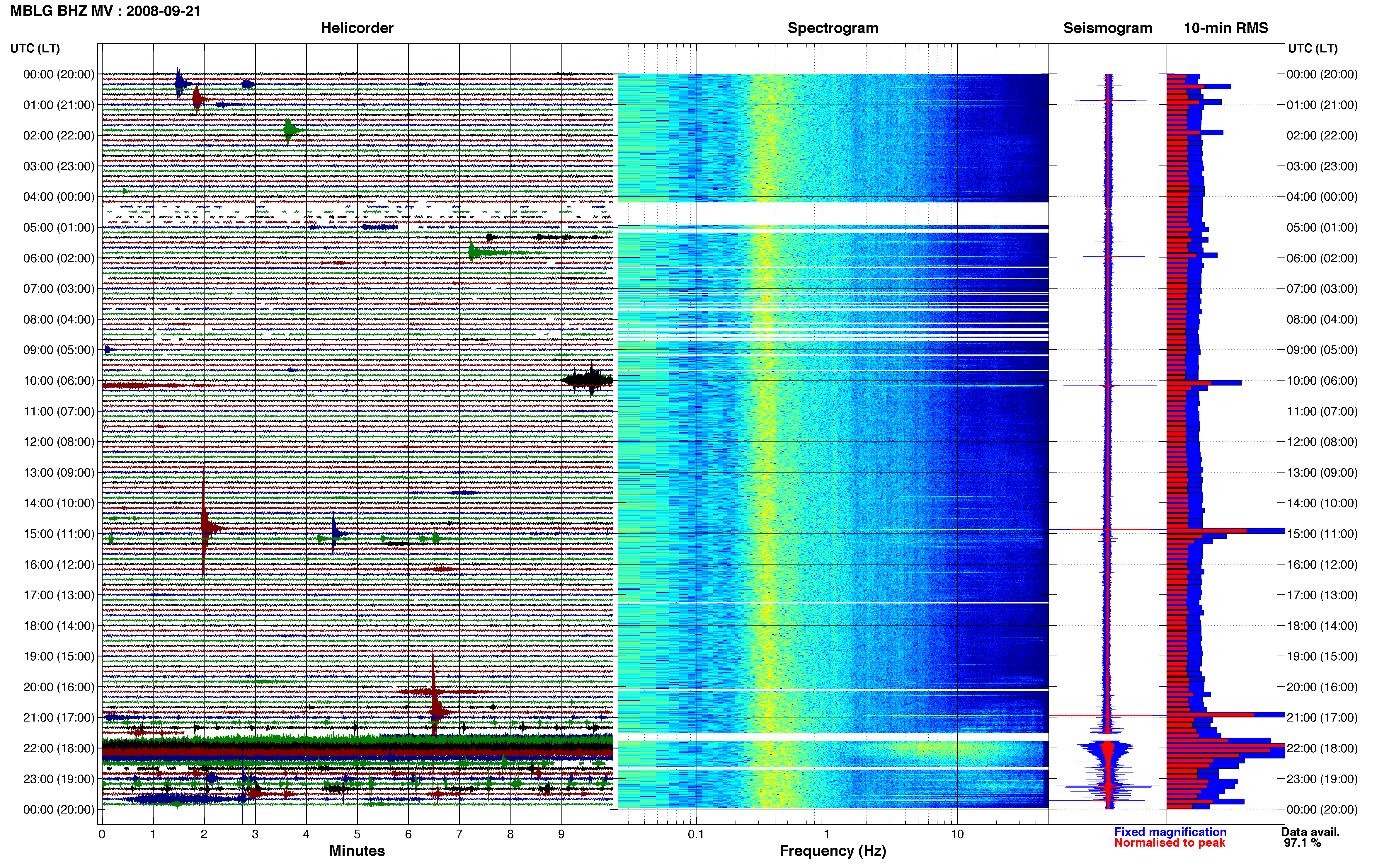
Task: Click the 9 tick on the Minutes axis
Action: pyautogui.click(x=561, y=834)
